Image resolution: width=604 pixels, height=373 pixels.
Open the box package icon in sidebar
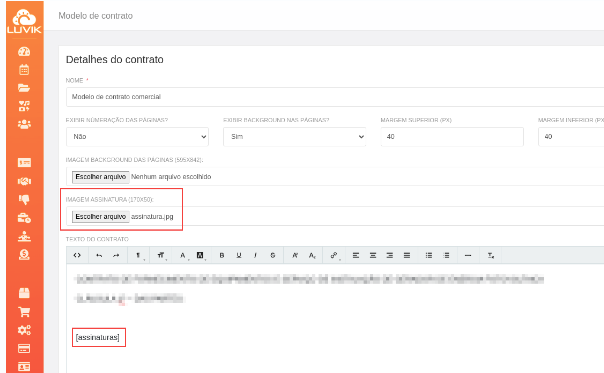(24, 293)
